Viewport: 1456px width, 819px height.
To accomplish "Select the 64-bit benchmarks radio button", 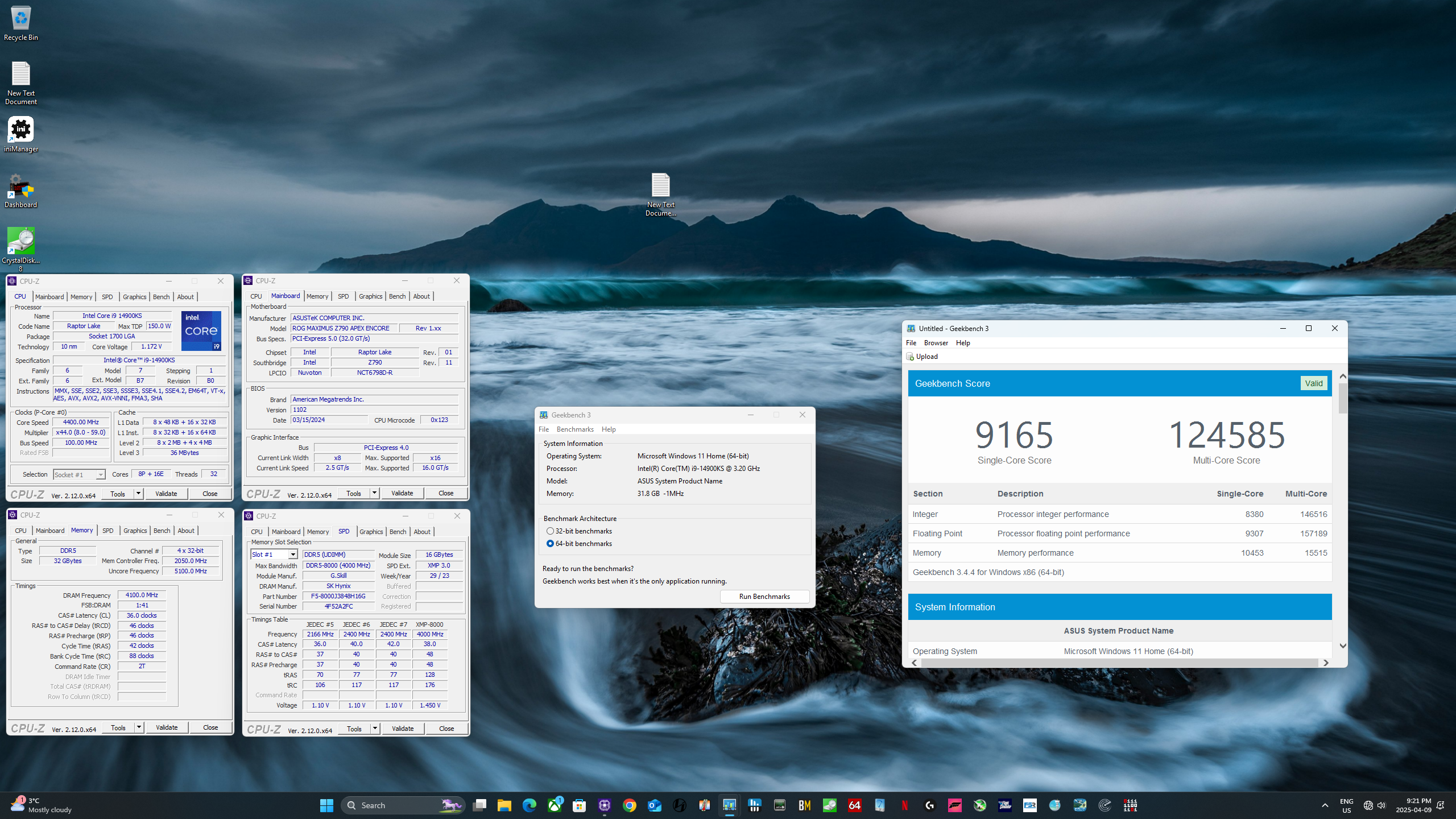I will point(550,544).
